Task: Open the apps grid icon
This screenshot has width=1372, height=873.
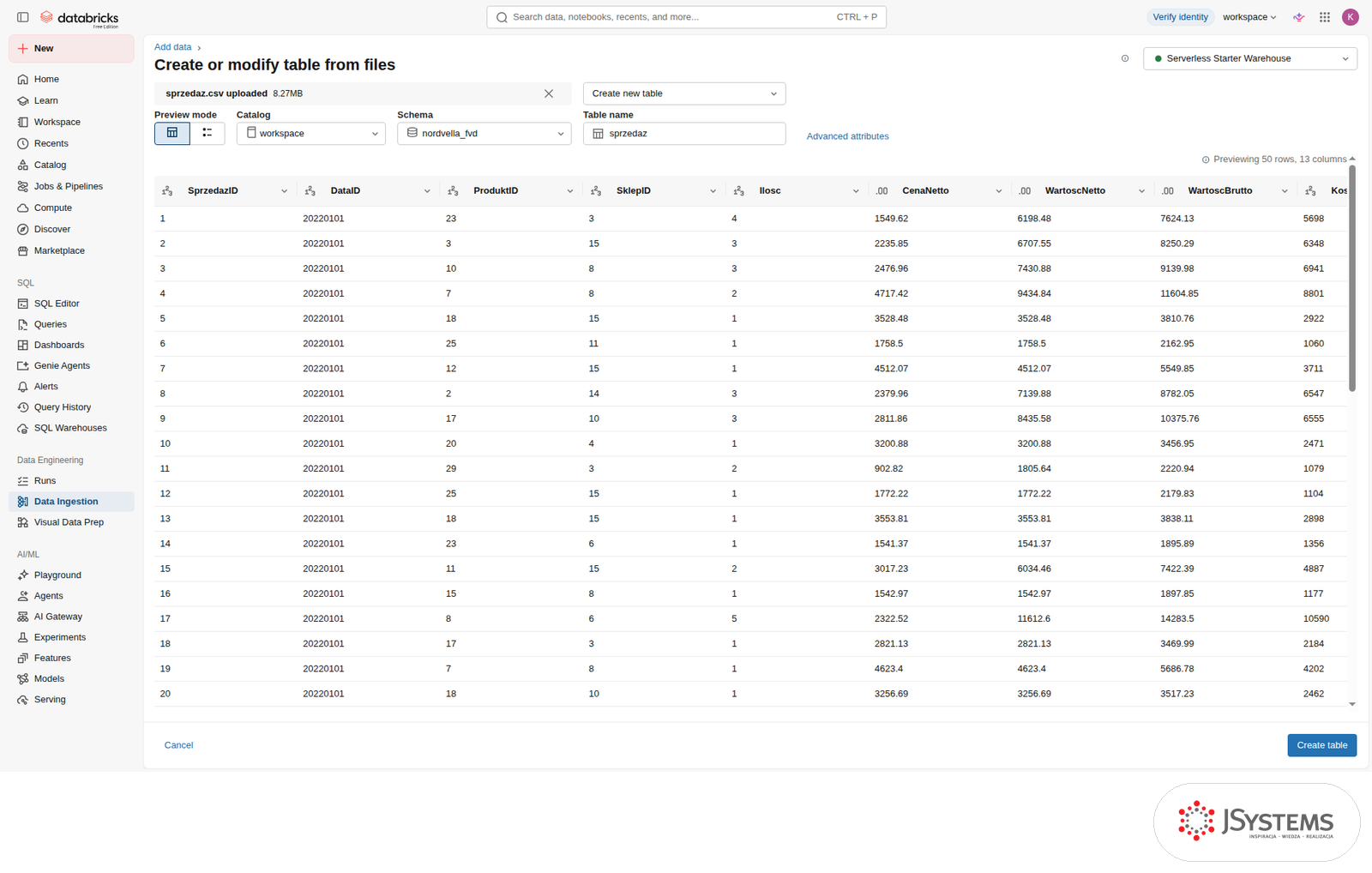Action: (1325, 17)
